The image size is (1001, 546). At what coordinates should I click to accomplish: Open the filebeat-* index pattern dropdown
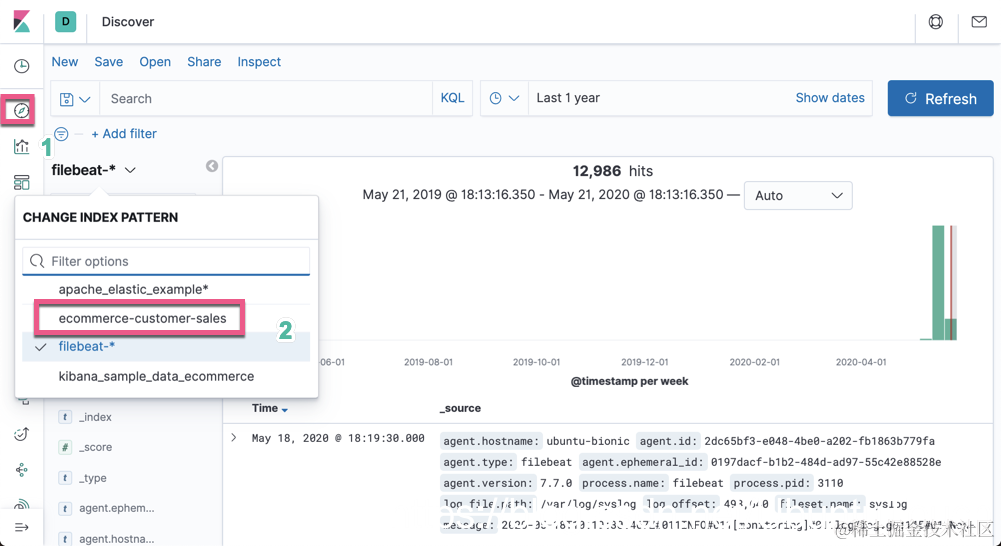[x=94, y=170]
